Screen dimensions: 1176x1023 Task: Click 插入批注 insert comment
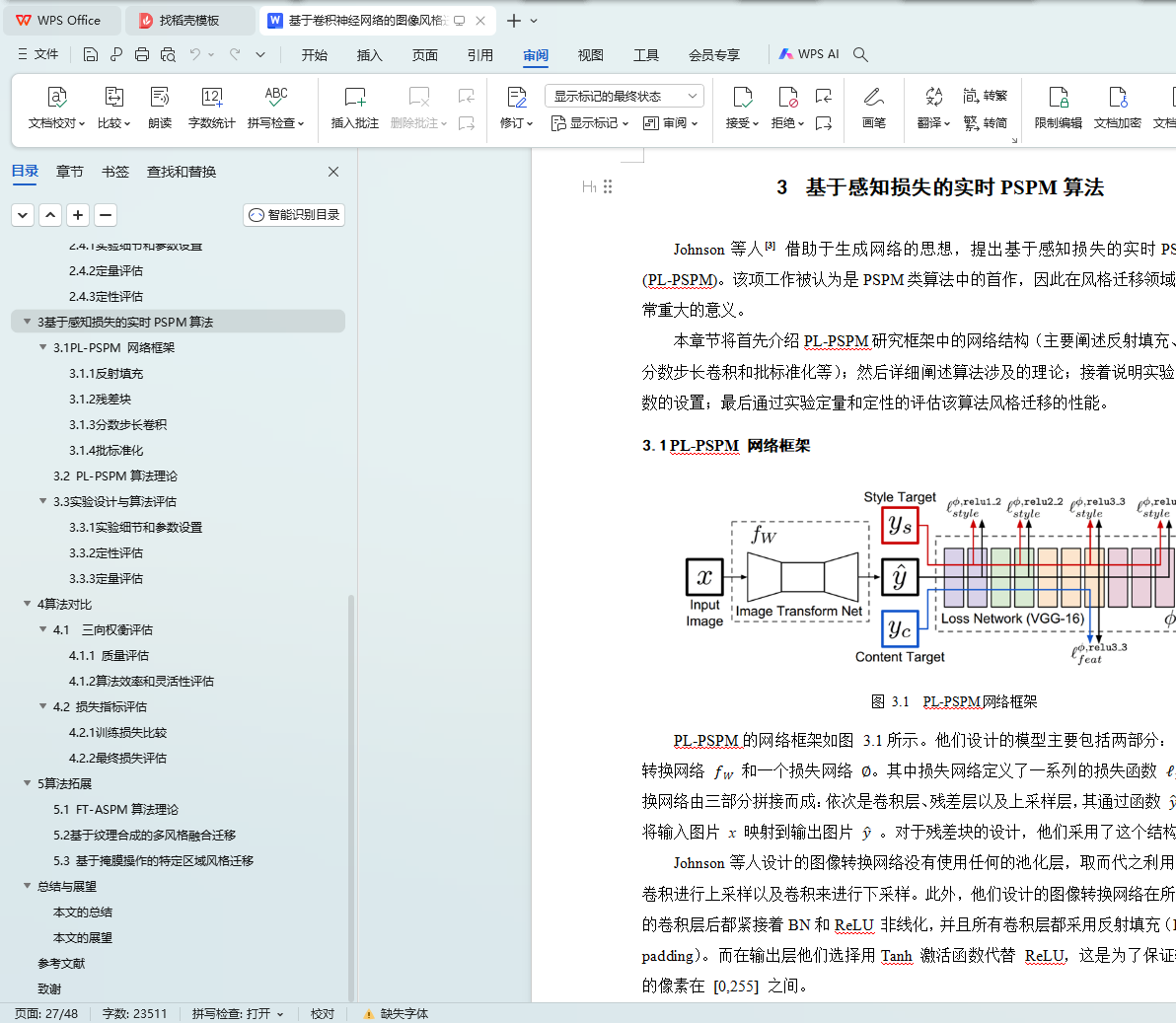pyautogui.click(x=355, y=108)
